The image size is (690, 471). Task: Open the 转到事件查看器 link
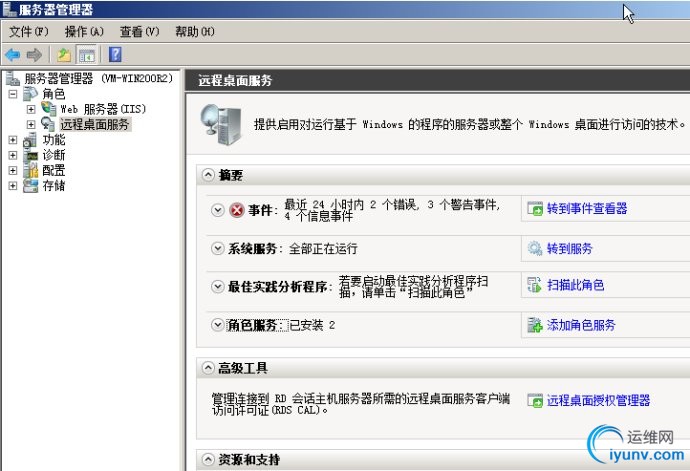pyautogui.click(x=587, y=208)
